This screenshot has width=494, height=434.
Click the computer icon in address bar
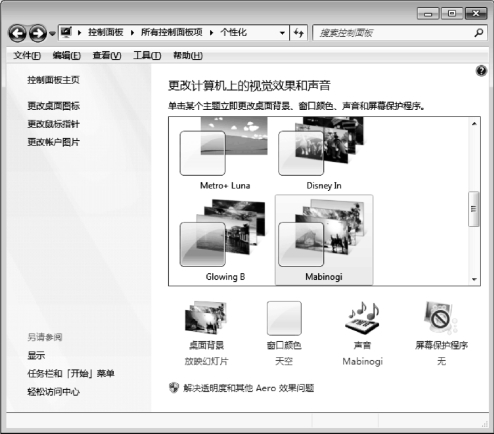pyautogui.click(x=66, y=32)
